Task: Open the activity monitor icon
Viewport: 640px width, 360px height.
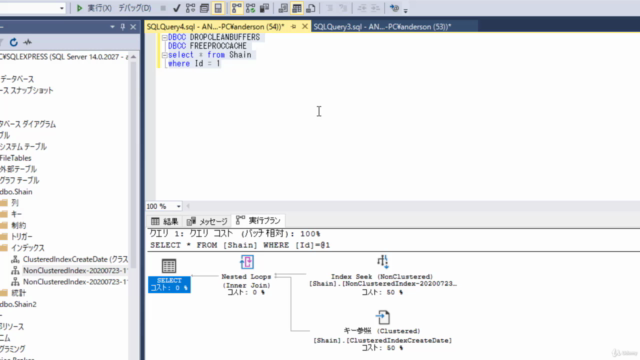Action: (x=27, y=42)
